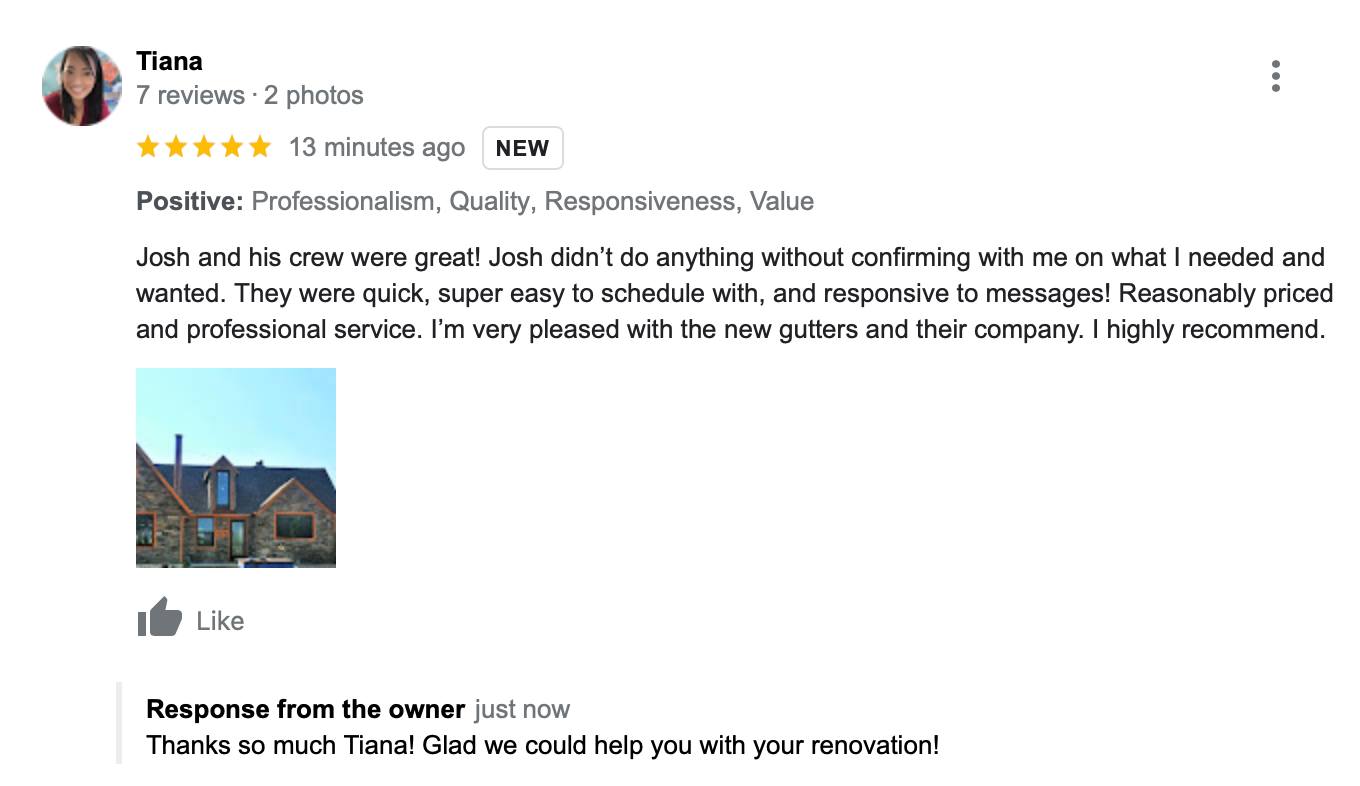Click the owner's "Thanks so much Tiana!" reply
Image resolution: width=1360 pixels, height=786 pixels.
click(x=542, y=745)
